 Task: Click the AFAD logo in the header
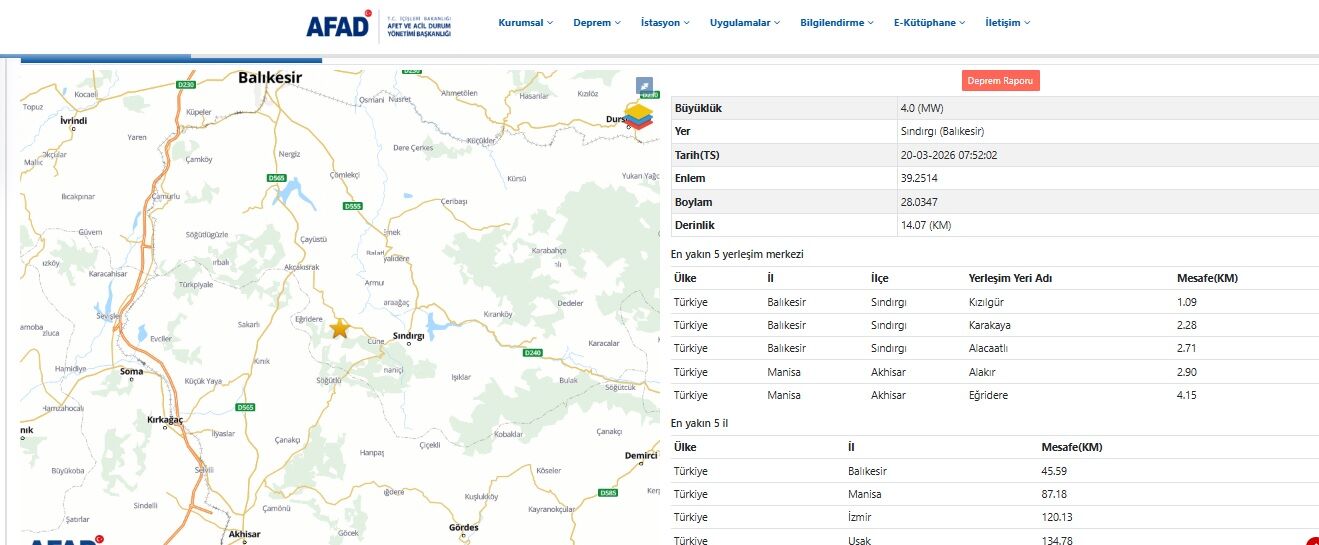[339, 25]
